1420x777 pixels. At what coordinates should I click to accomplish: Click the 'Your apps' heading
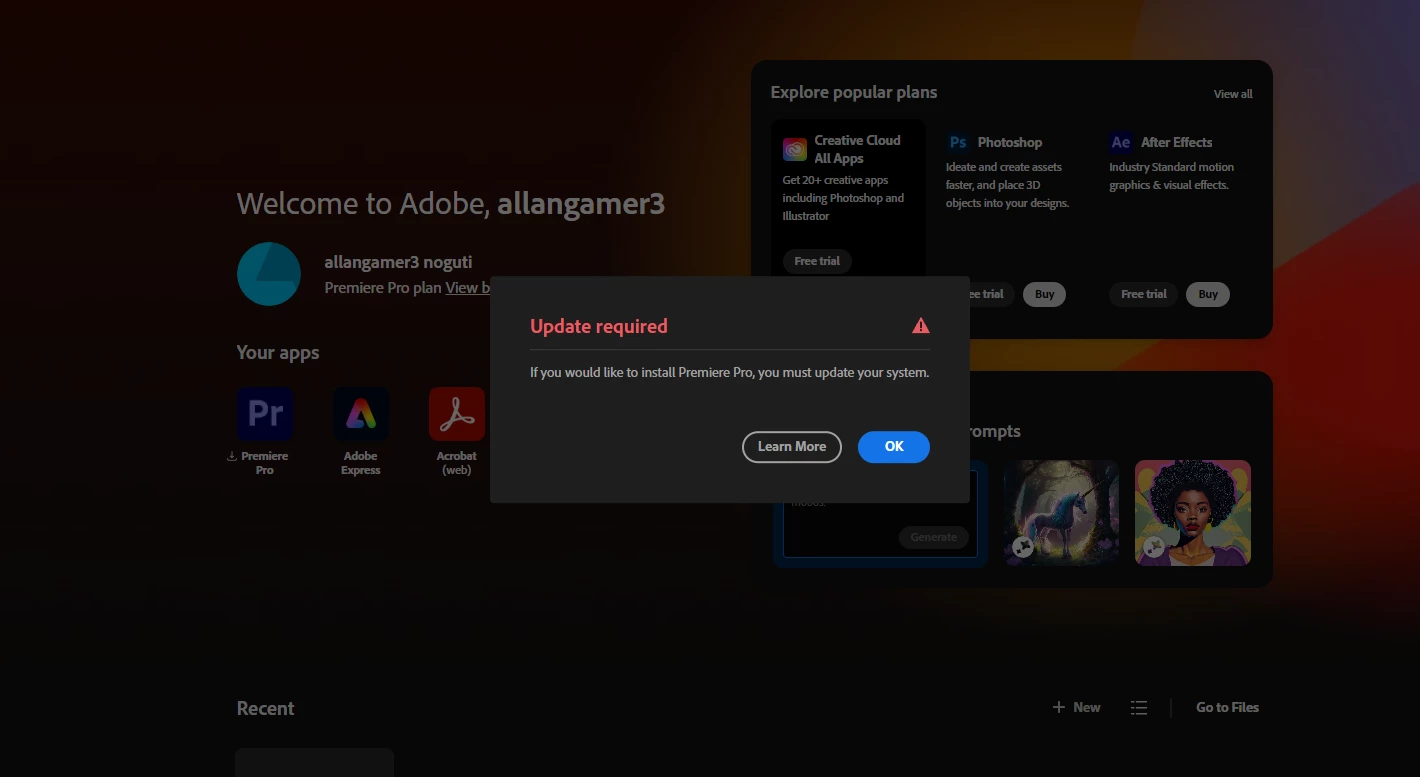point(278,352)
